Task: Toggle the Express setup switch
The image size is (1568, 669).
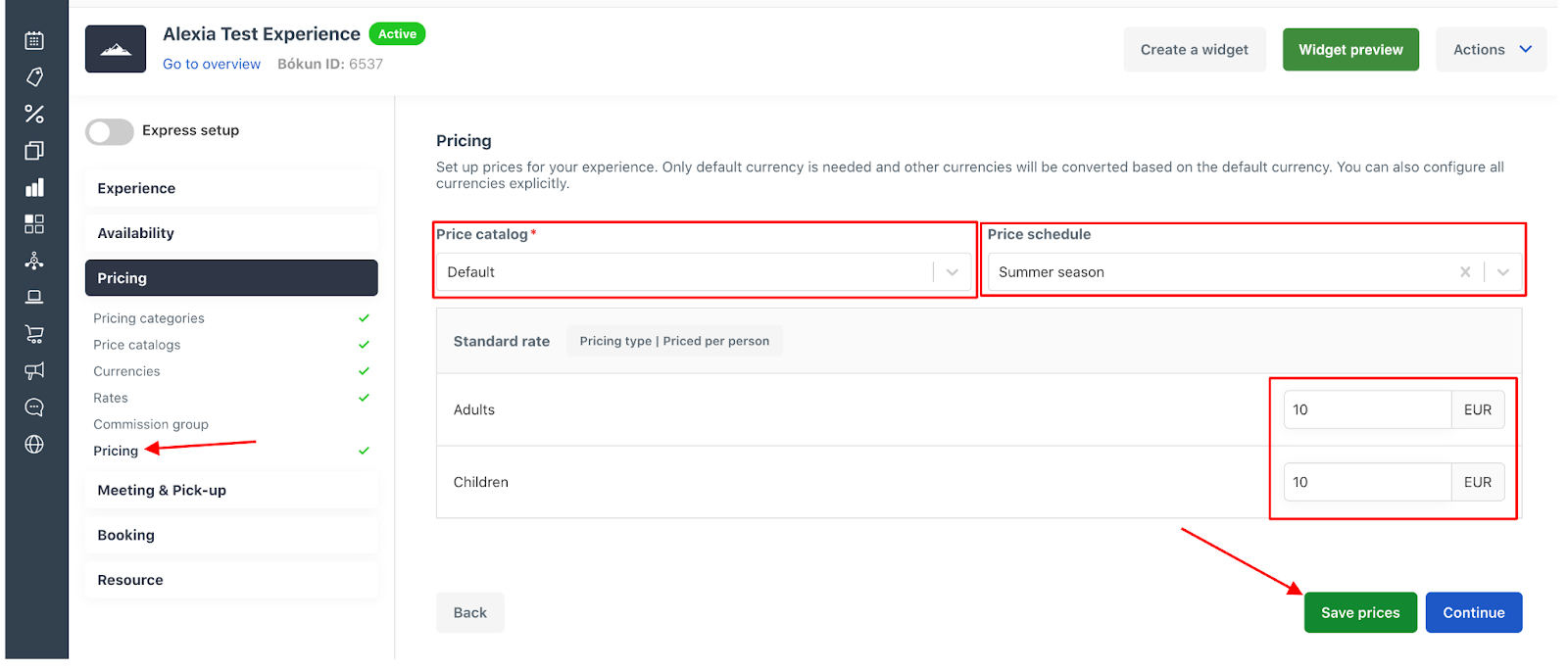Action: (x=109, y=131)
